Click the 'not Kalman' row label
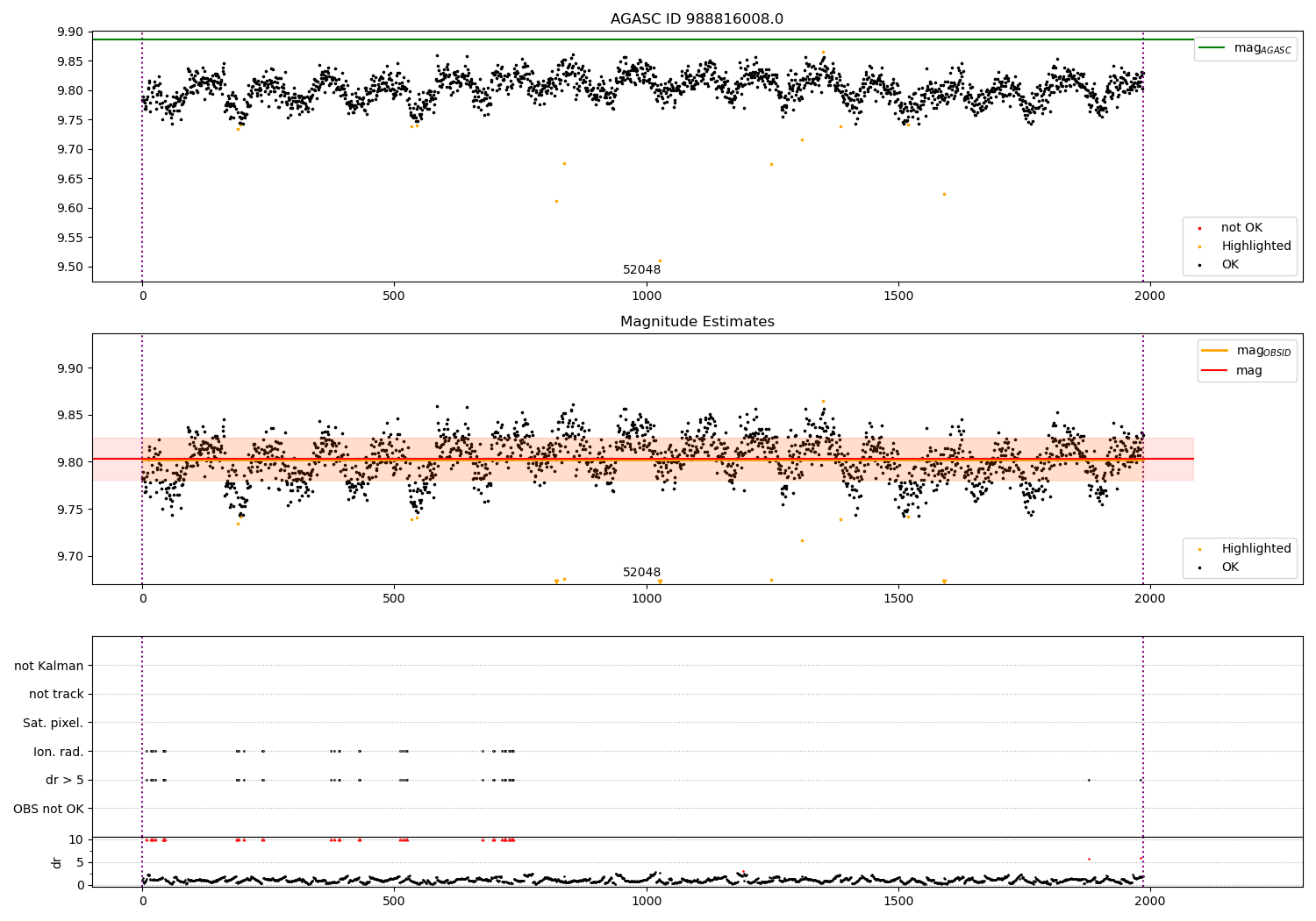This screenshot has height=921, width=1316. click(x=49, y=667)
